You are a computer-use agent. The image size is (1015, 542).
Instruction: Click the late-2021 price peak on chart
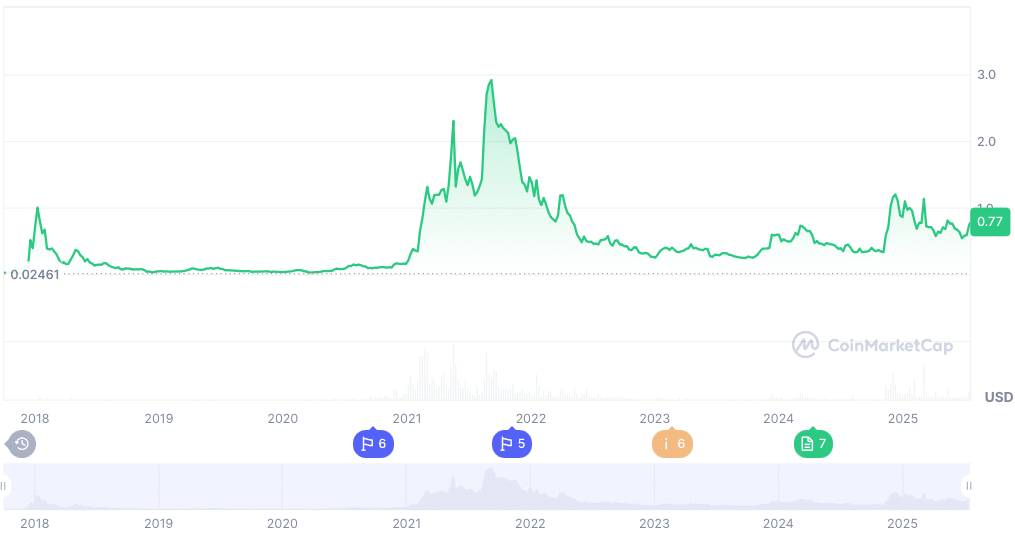click(491, 81)
